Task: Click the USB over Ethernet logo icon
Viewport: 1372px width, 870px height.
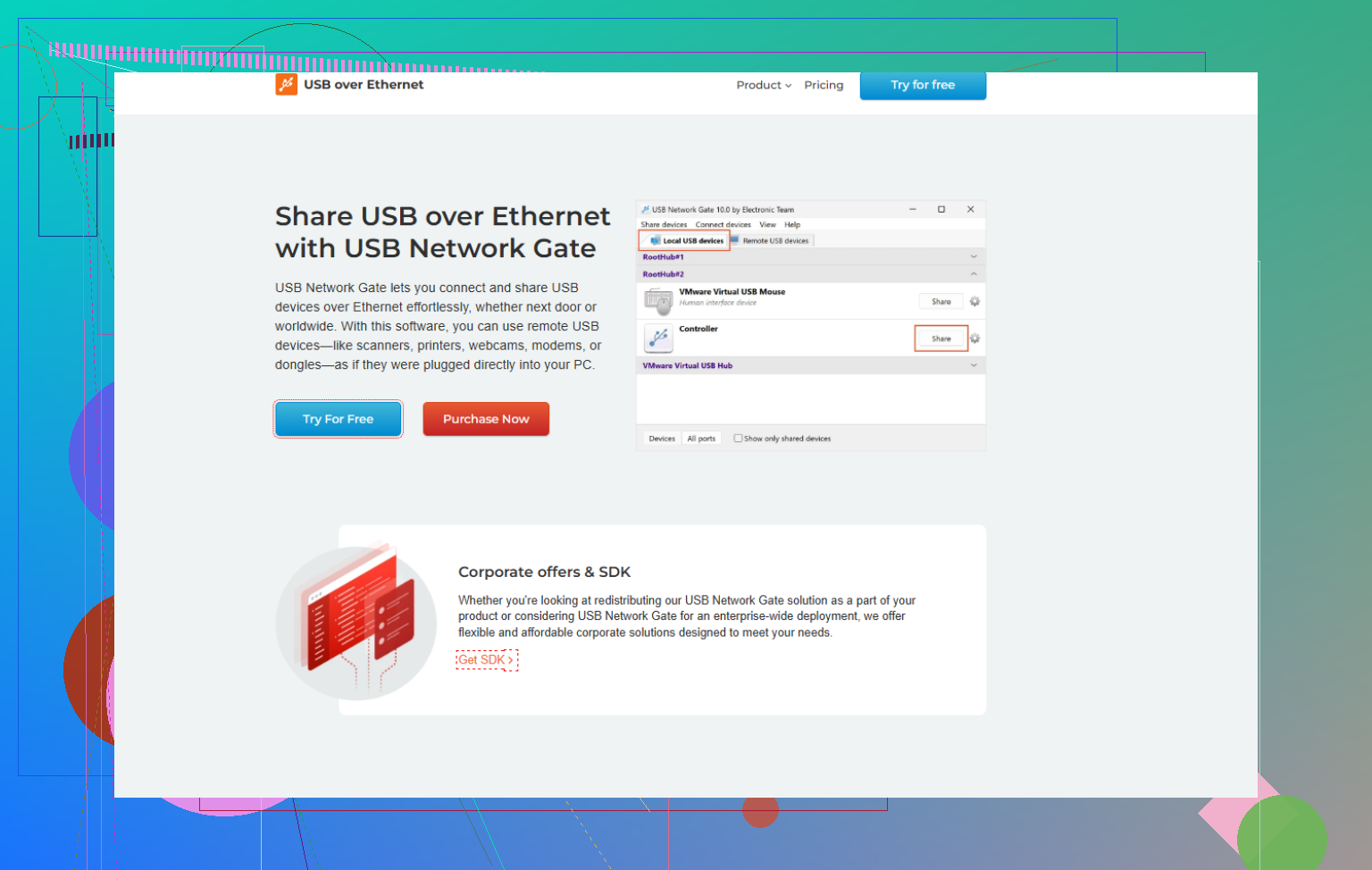Action: [286, 85]
